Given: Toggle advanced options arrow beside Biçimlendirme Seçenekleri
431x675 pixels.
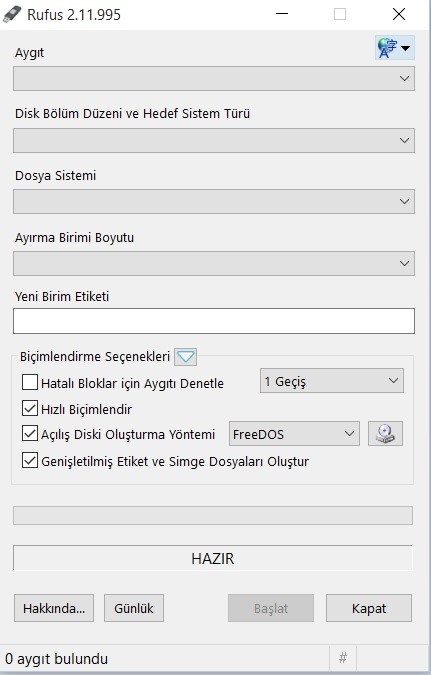Looking at the screenshot, I should click(186, 357).
